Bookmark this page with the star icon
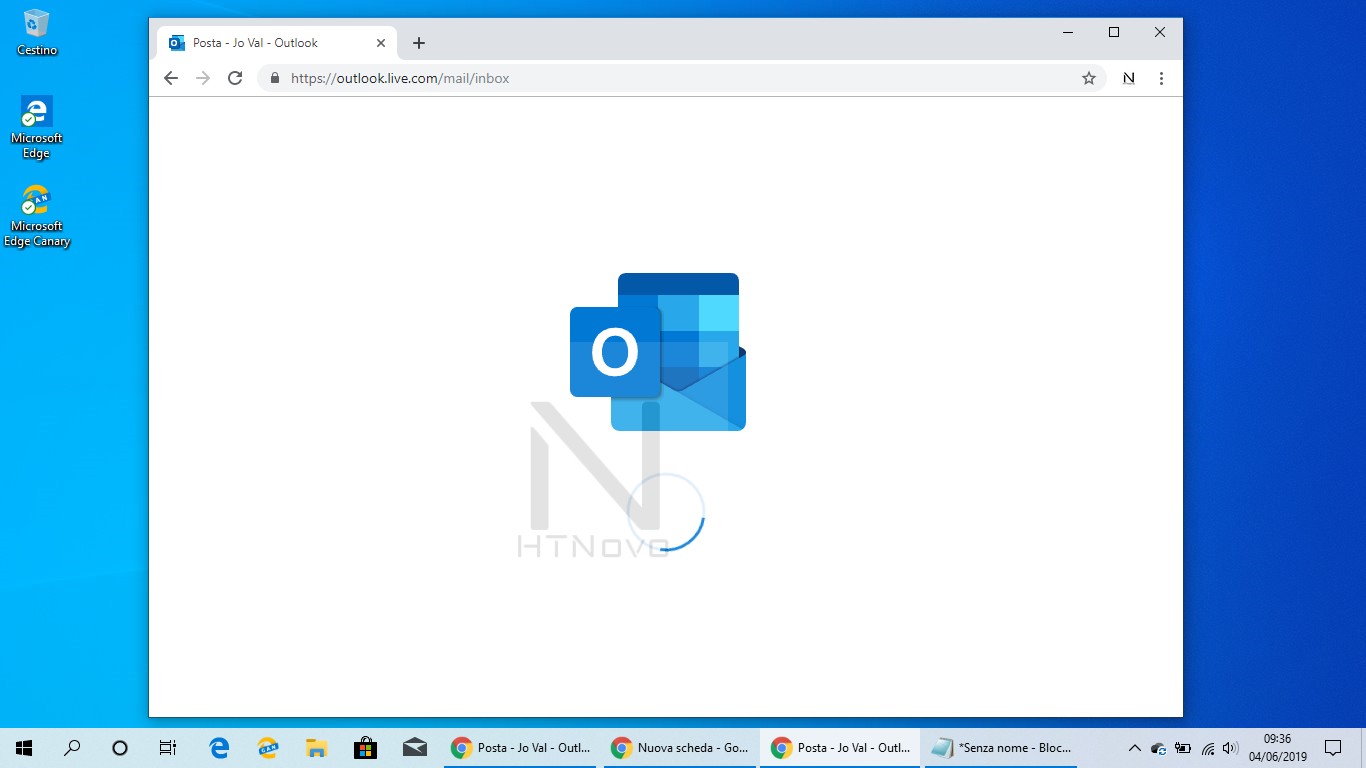 (1089, 78)
